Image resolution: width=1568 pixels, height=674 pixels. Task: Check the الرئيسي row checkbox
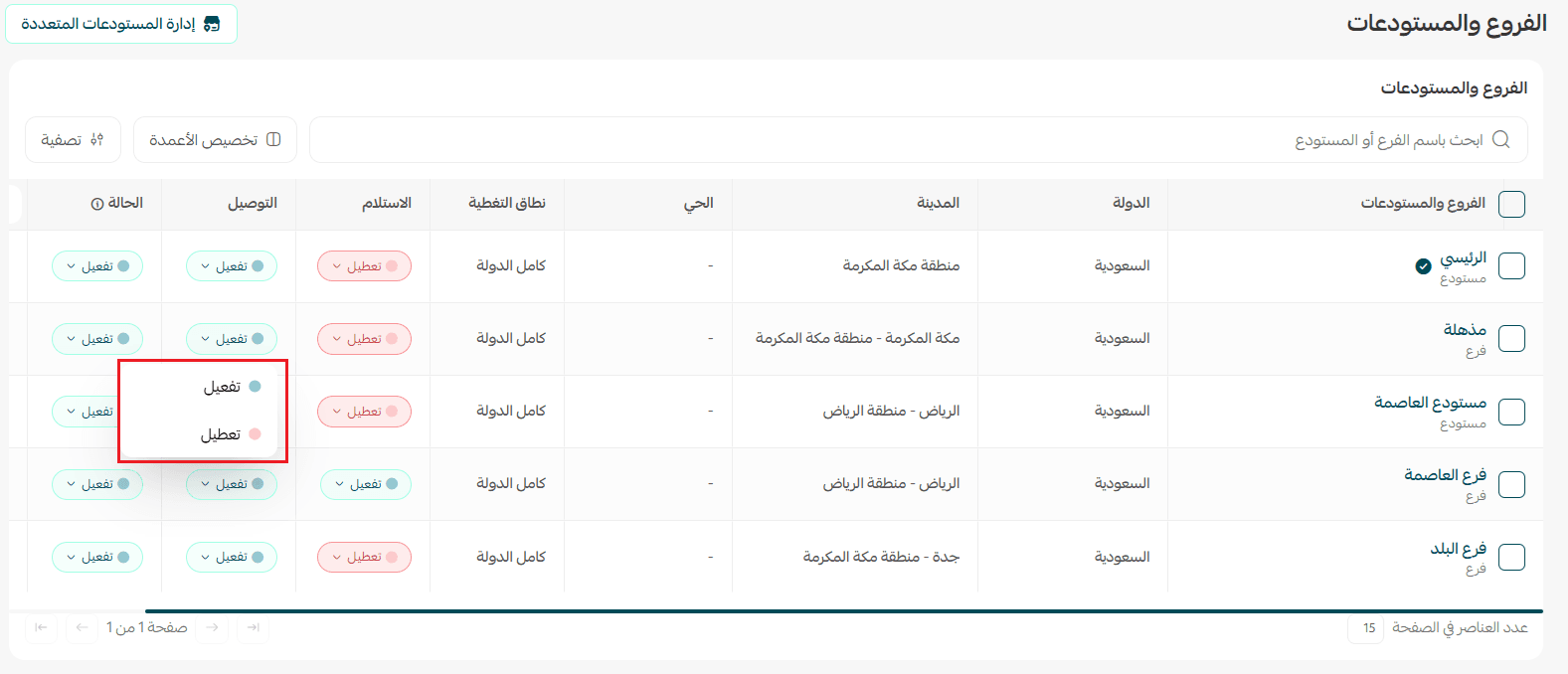click(x=1511, y=266)
